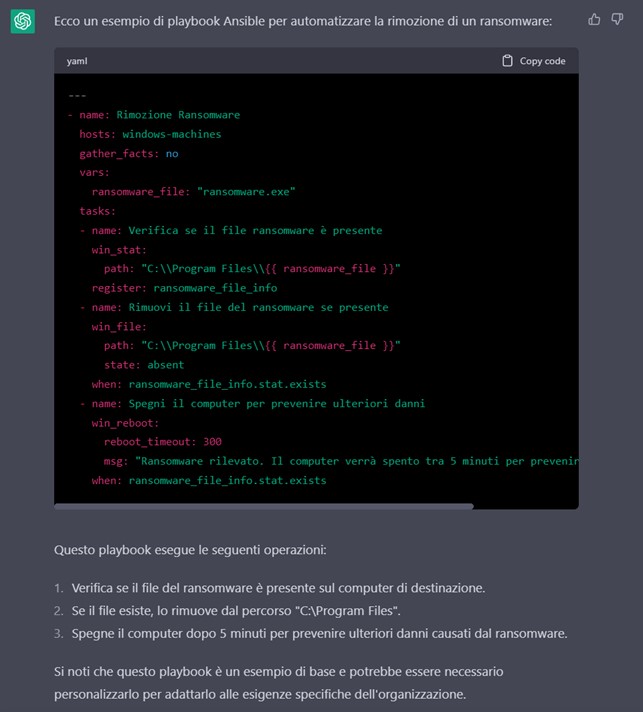Click the closing note 'Si noti che questo playbook'
Viewport: 643px width, 712px height.
[x=278, y=683]
